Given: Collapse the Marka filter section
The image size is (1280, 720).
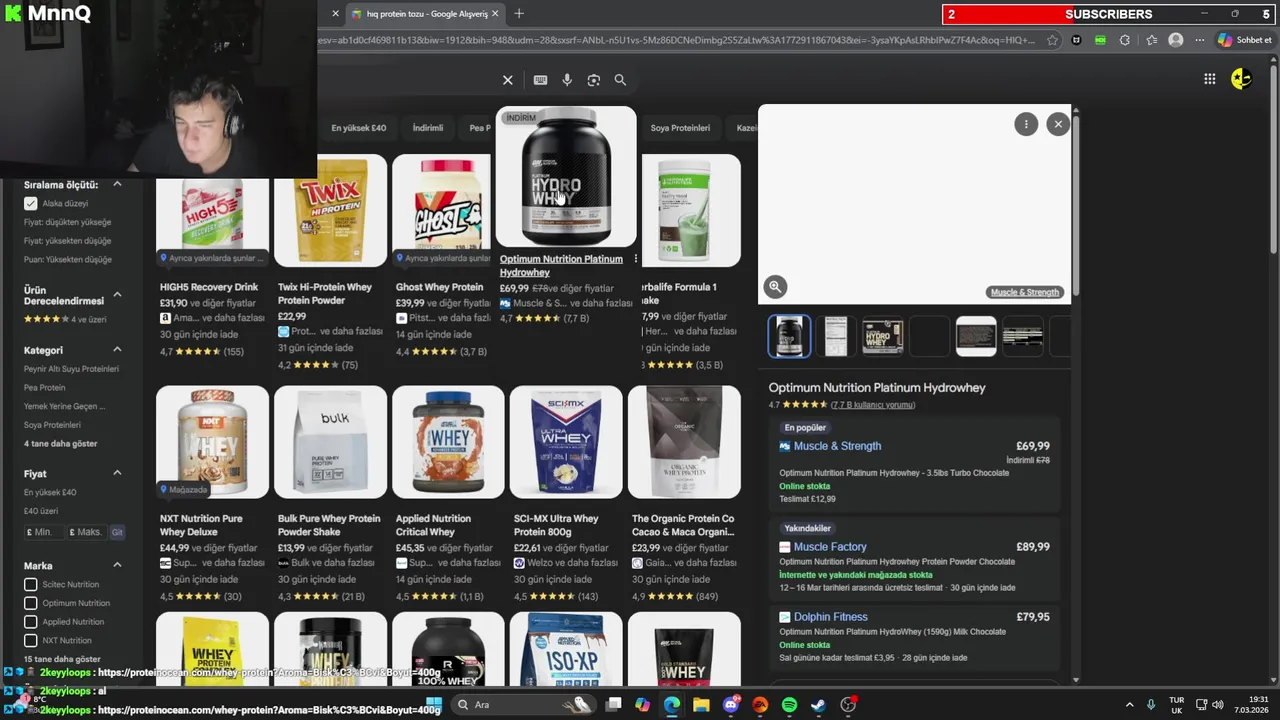Looking at the screenshot, I should (117, 565).
